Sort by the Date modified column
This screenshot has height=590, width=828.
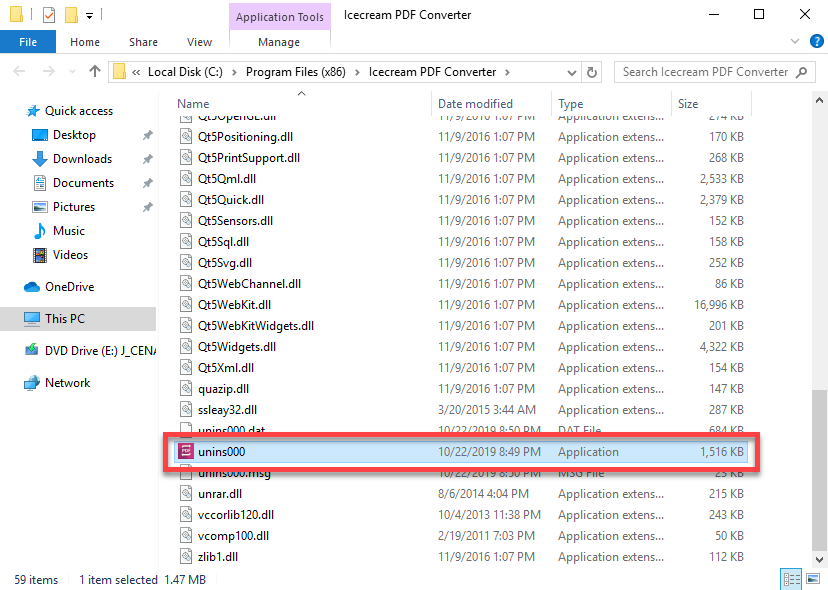coord(475,104)
